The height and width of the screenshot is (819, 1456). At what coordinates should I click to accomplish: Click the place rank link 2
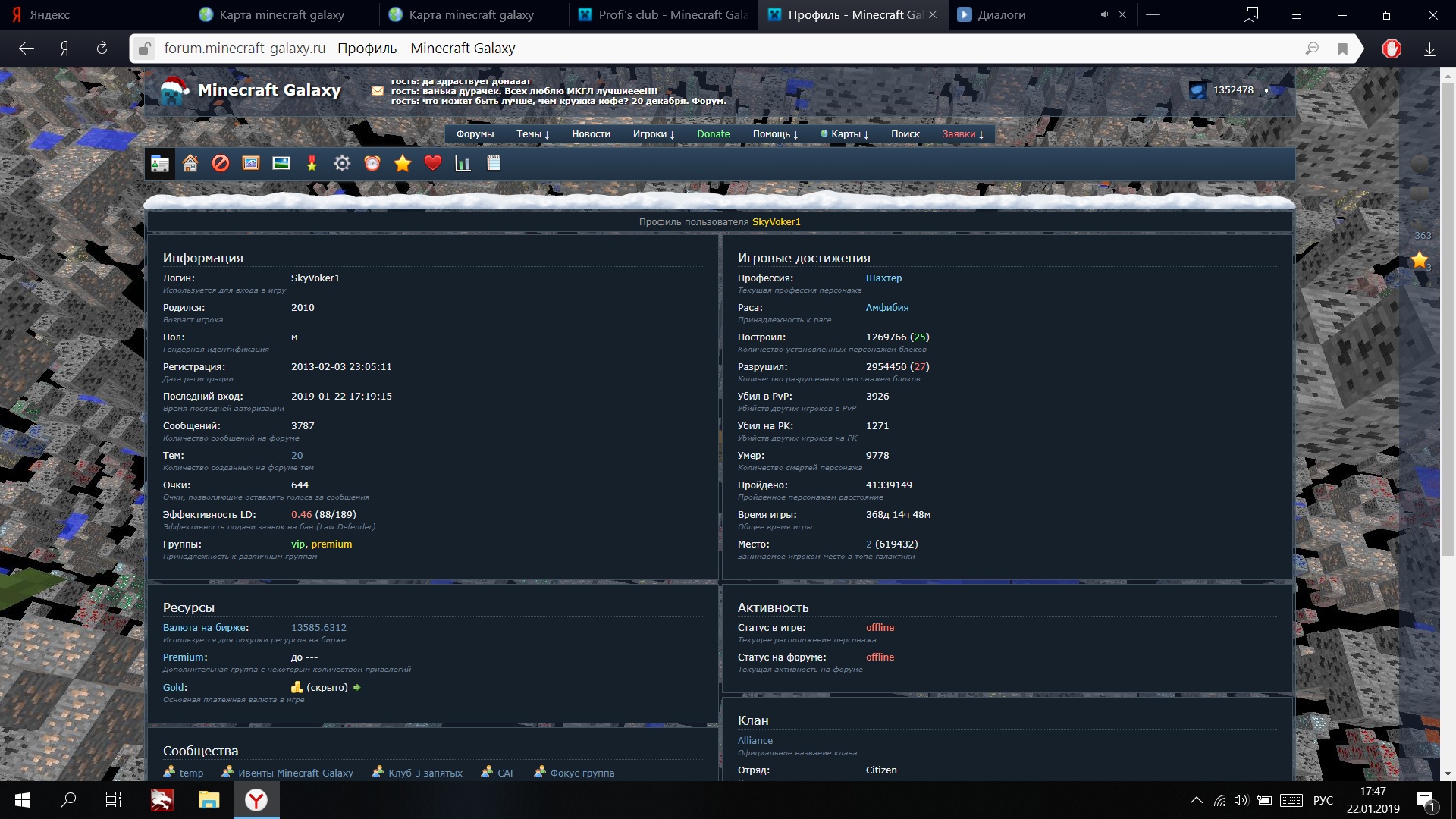[868, 544]
